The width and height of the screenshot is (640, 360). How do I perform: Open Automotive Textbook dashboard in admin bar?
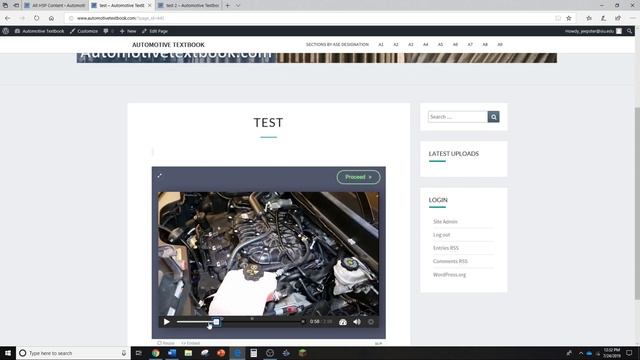(40, 31)
